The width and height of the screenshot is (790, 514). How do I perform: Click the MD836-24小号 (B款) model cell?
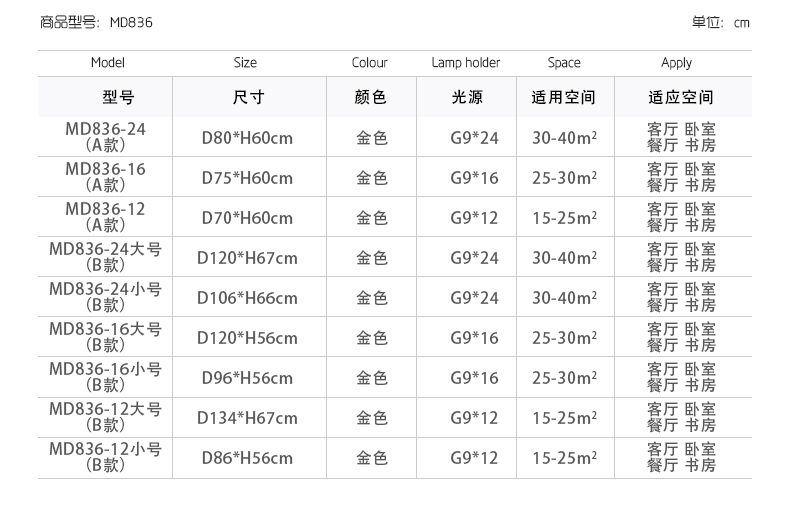point(105,297)
